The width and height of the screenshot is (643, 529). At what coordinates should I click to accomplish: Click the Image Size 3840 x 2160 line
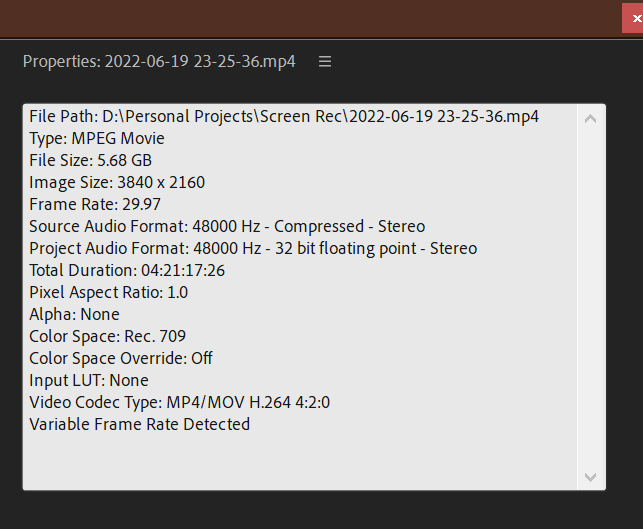click(x=117, y=182)
